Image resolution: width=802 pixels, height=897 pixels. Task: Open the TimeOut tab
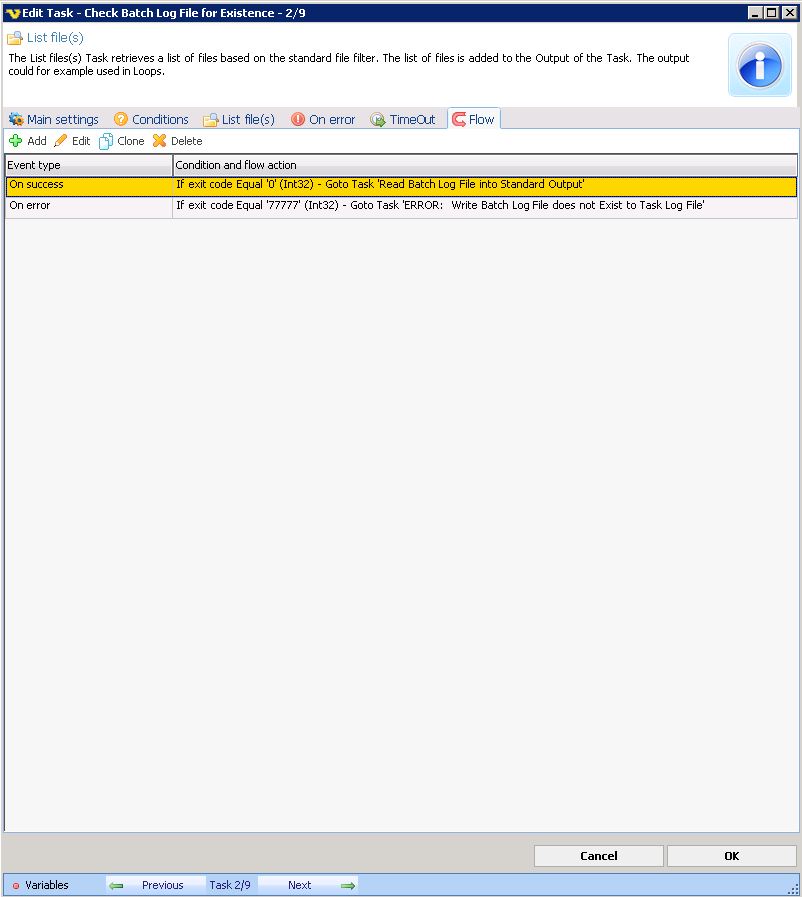(403, 119)
